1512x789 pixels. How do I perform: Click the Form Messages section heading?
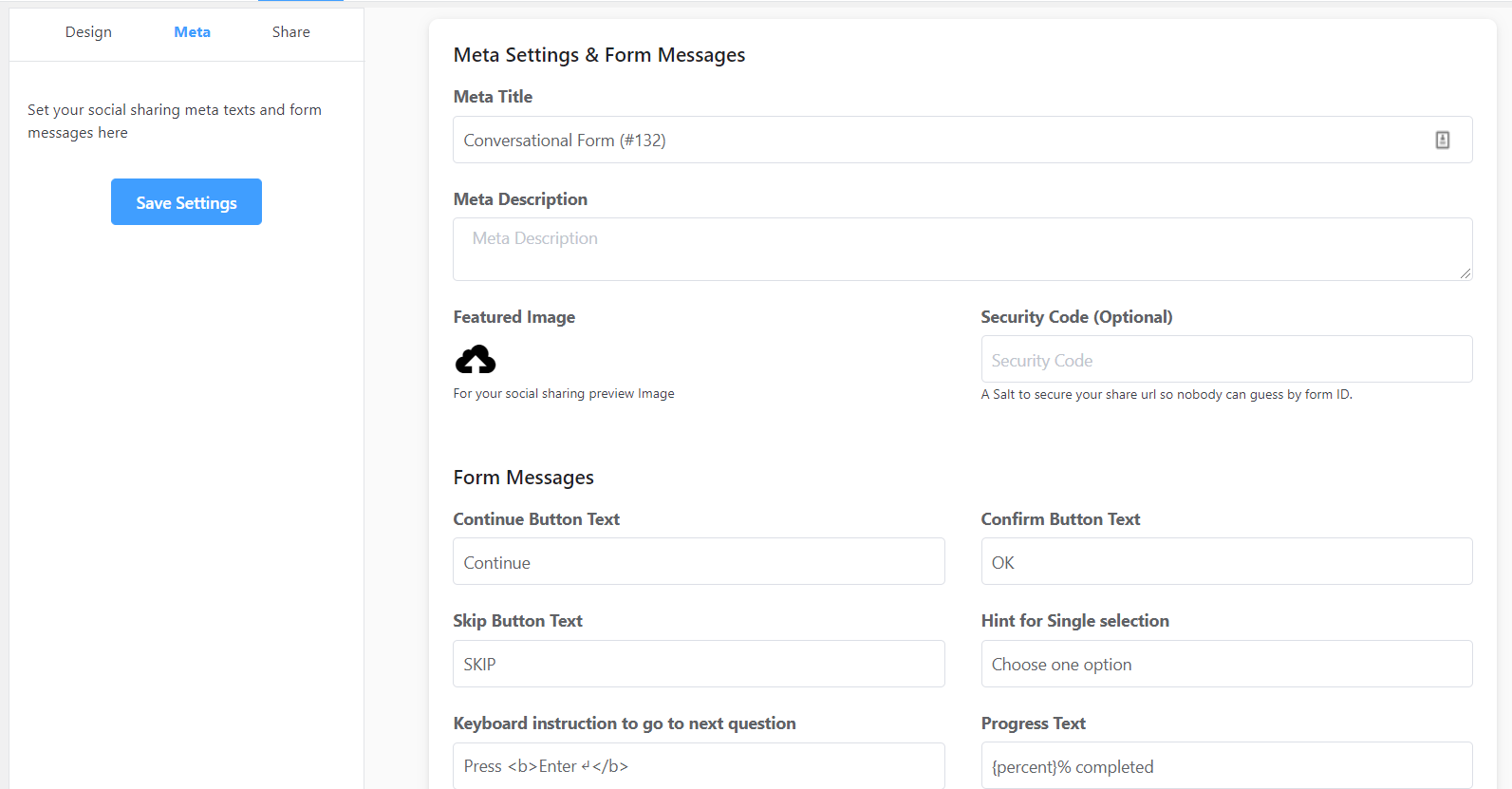523,478
